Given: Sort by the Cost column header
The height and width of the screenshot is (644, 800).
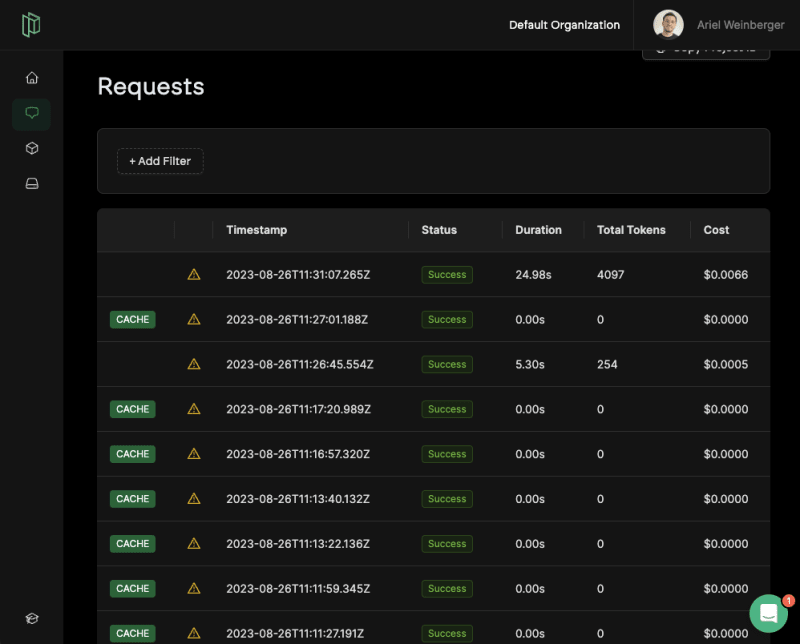Looking at the screenshot, I should 716,230.
